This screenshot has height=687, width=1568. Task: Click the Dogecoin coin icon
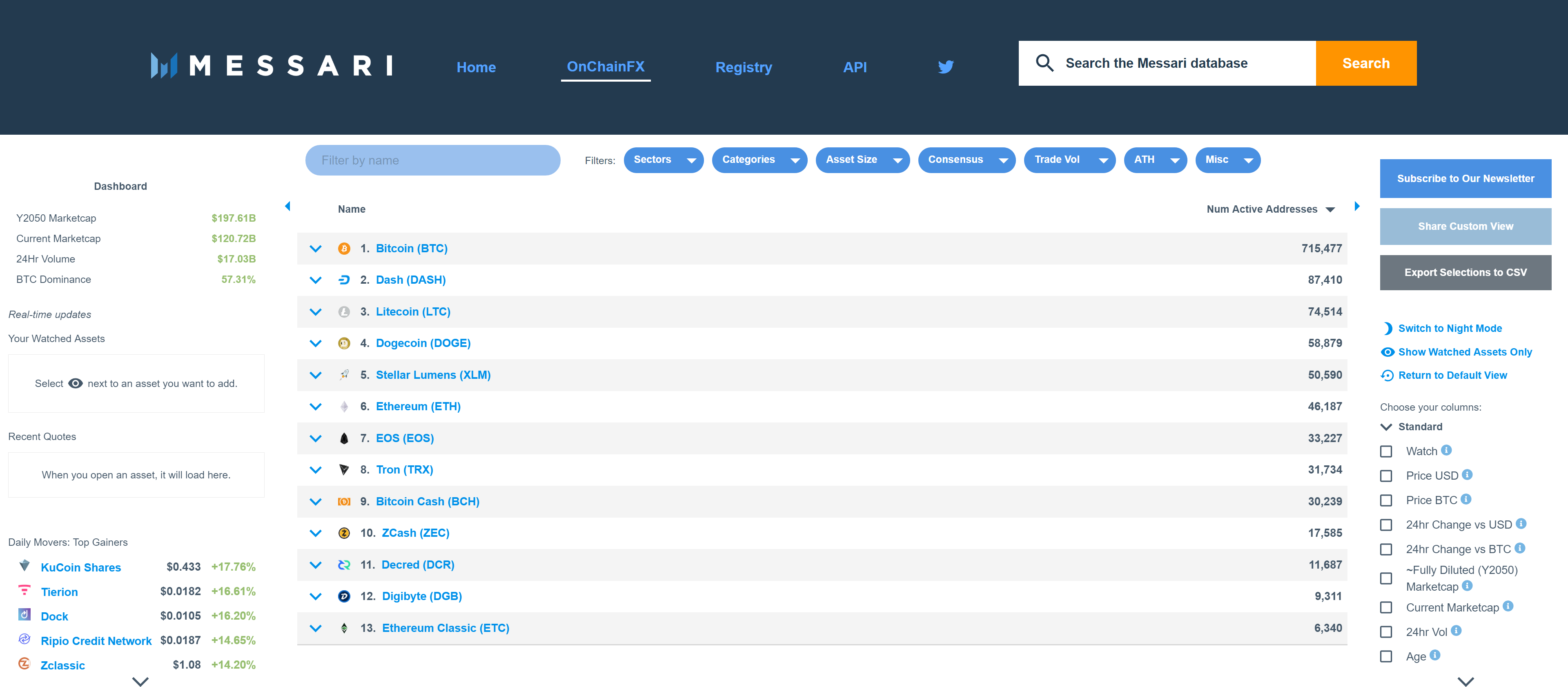coord(344,342)
